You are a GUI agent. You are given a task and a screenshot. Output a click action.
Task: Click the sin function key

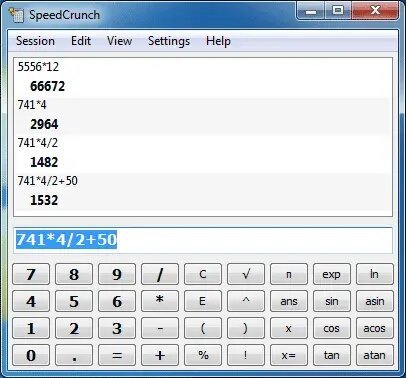(x=332, y=301)
